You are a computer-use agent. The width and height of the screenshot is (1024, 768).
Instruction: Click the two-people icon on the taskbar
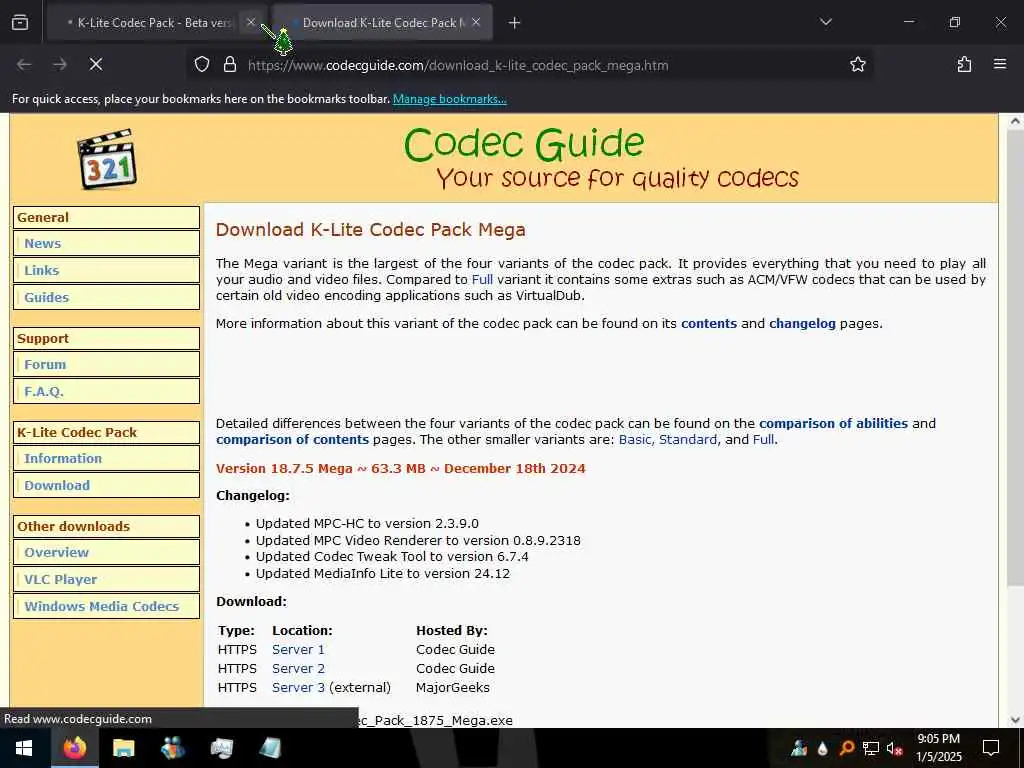click(x=172, y=748)
